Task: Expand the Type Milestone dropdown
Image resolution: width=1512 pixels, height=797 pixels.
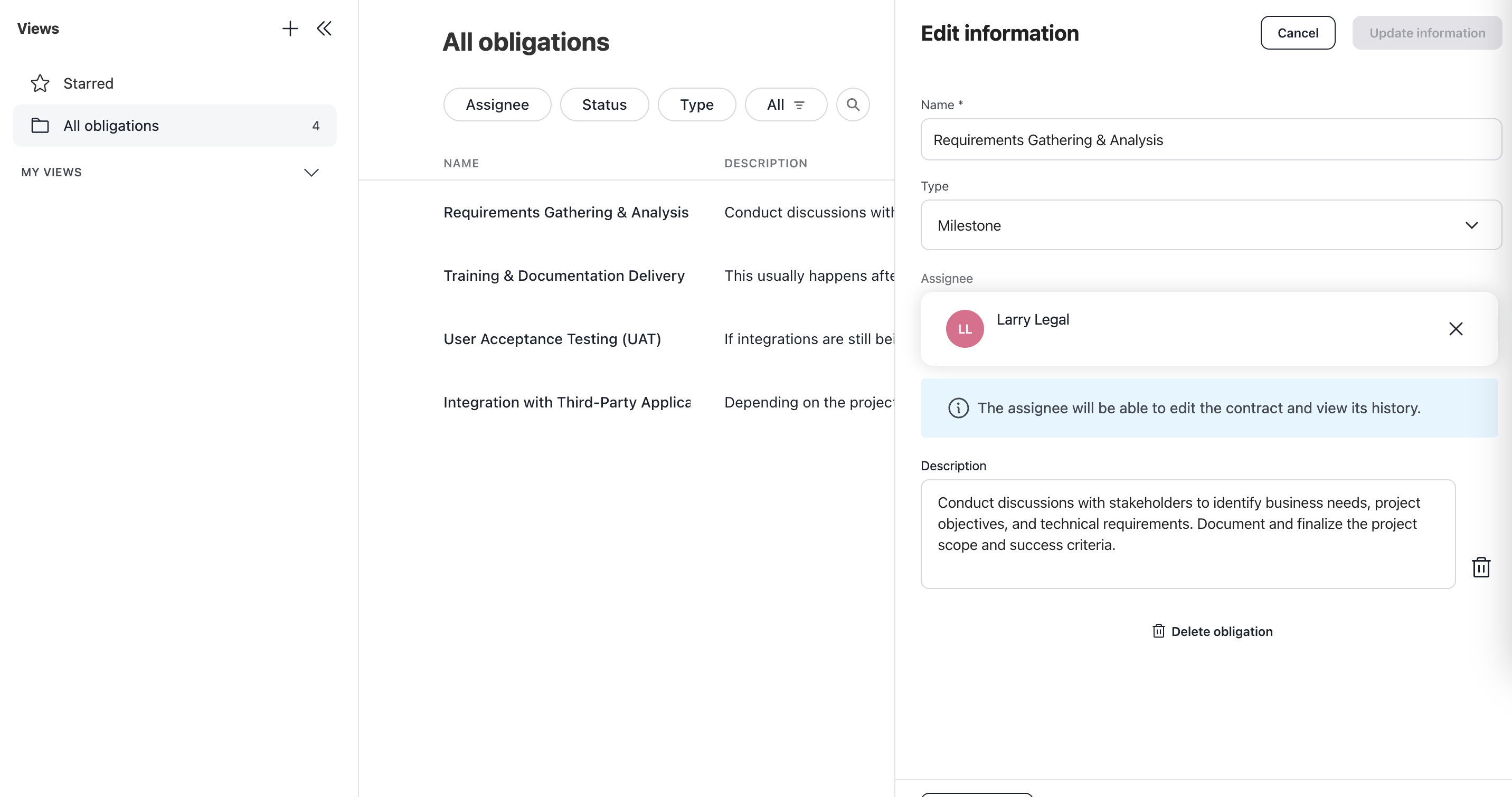Action: 1211,225
